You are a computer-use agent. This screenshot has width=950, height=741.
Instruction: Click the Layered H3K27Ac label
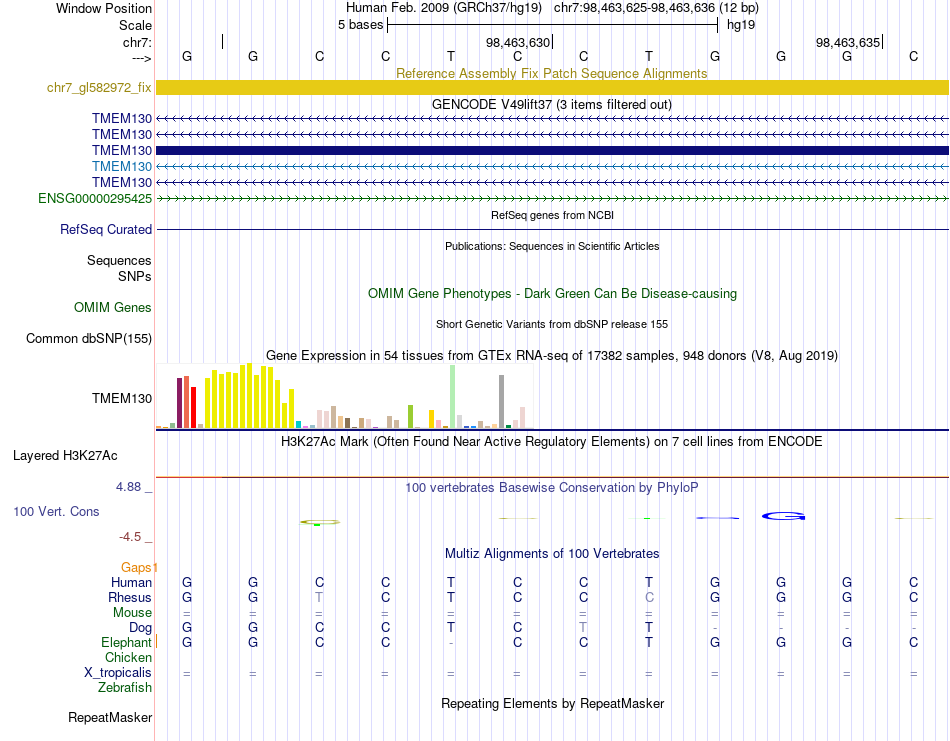point(65,456)
